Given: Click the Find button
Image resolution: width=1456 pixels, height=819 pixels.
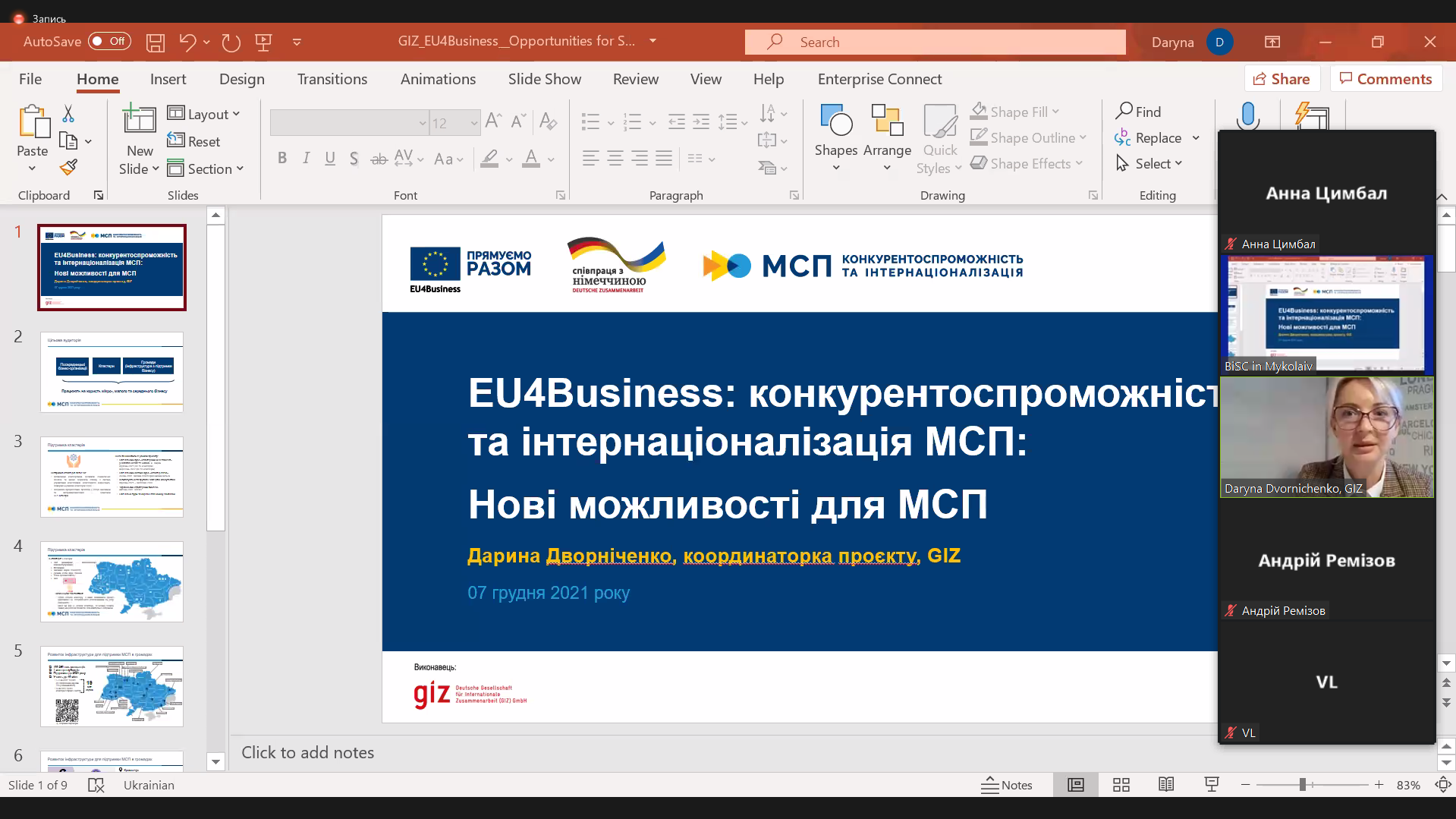Looking at the screenshot, I should (x=1138, y=112).
